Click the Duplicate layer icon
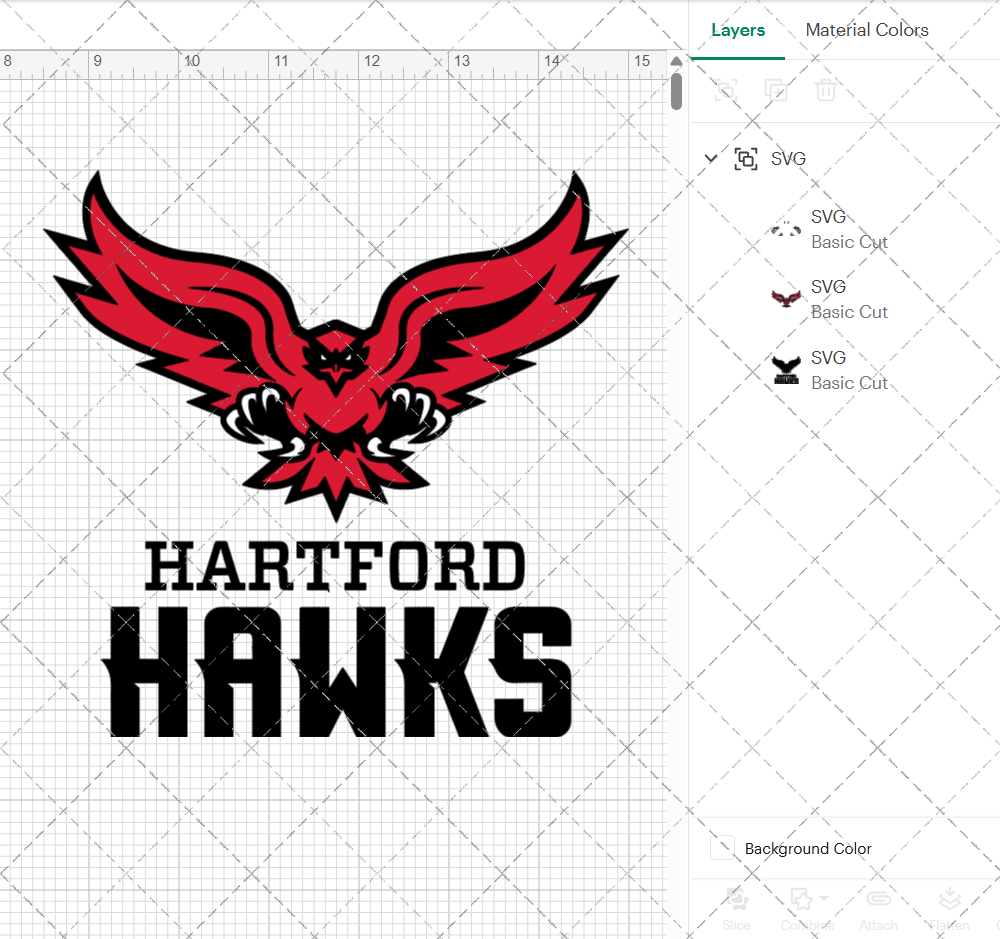Image resolution: width=1000 pixels, height=939 pixels. coord(776,90)
